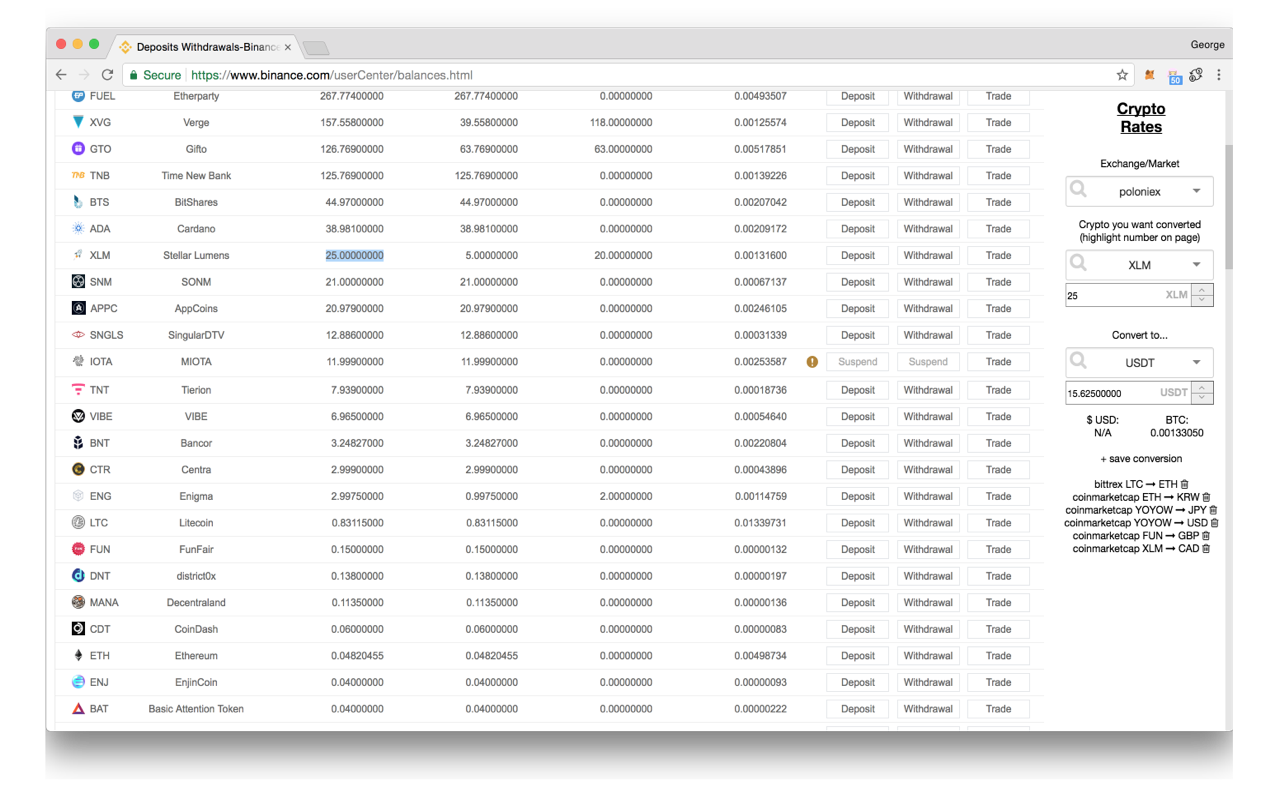Close the Deposits Withdrawals-Binance tab
Image resolution: width=1280 pixels, height=800 pixels.
coord(288,47)
